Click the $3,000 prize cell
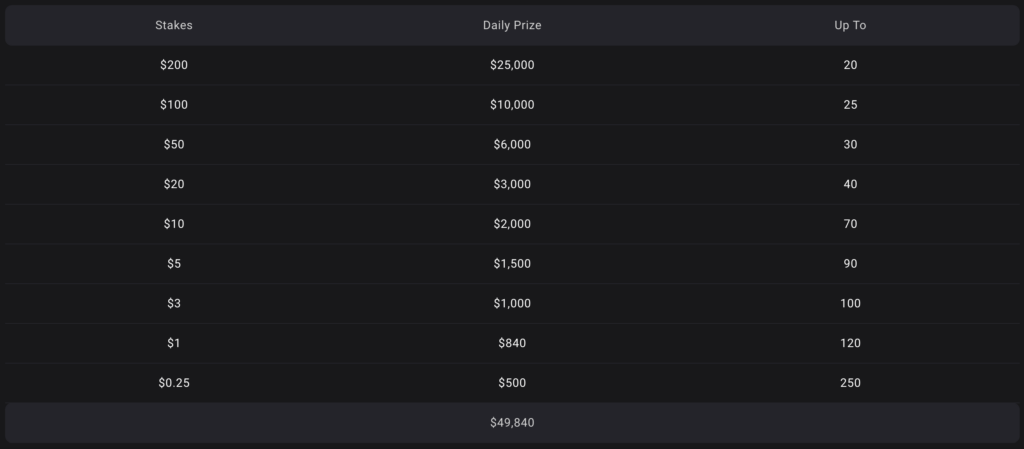The height and width of the screenshot is (449, 1024). pos(512,185)
